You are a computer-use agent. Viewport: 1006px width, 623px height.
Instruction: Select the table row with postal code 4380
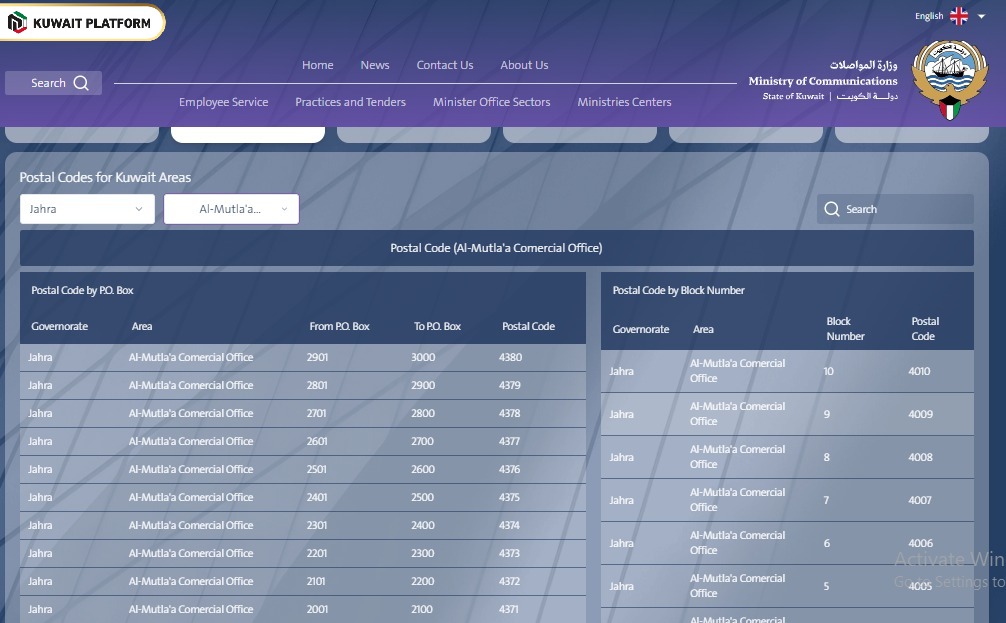(x=300, y=357)
